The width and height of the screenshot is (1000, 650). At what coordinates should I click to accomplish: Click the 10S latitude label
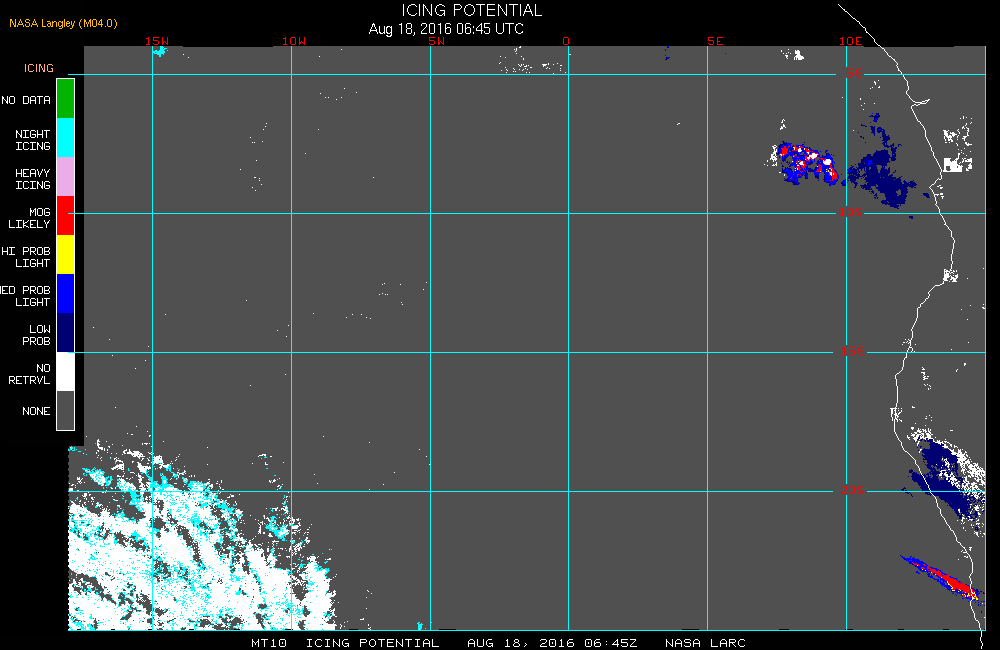(850, 212)
